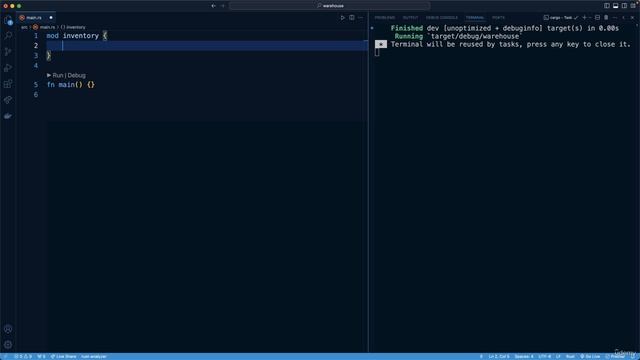The width and height of the screenshot is (640, 360).
Task: Click rust-analyzer in the status bar
Action: click(x=93, y=356)
